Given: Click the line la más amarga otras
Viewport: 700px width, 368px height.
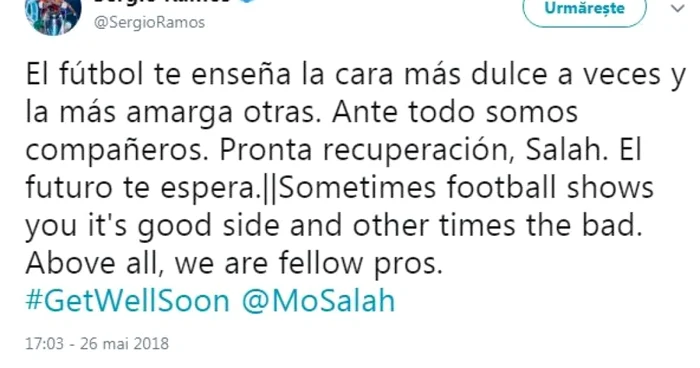Looking at the screenshot, I should pos(173,113).
